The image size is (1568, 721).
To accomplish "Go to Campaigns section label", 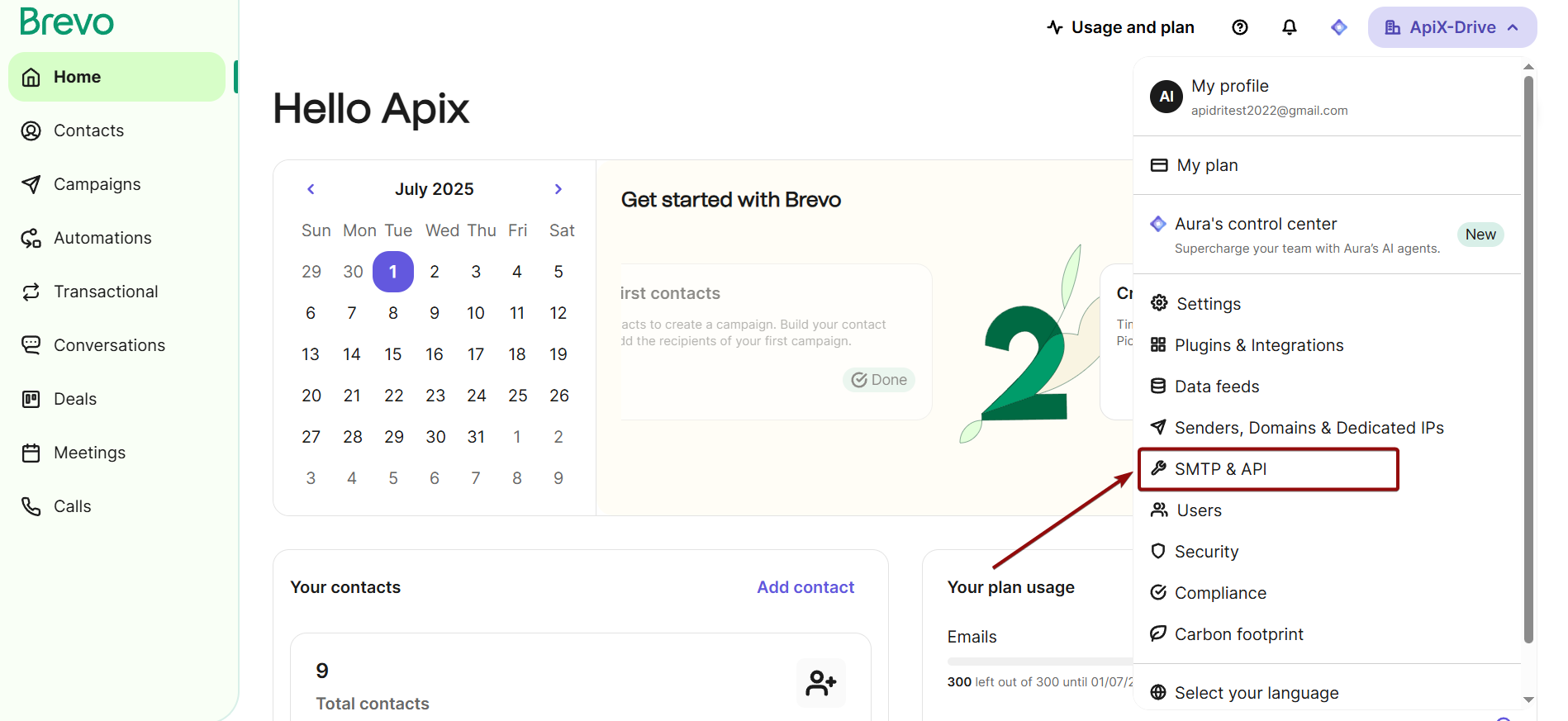I will [97, 184].
